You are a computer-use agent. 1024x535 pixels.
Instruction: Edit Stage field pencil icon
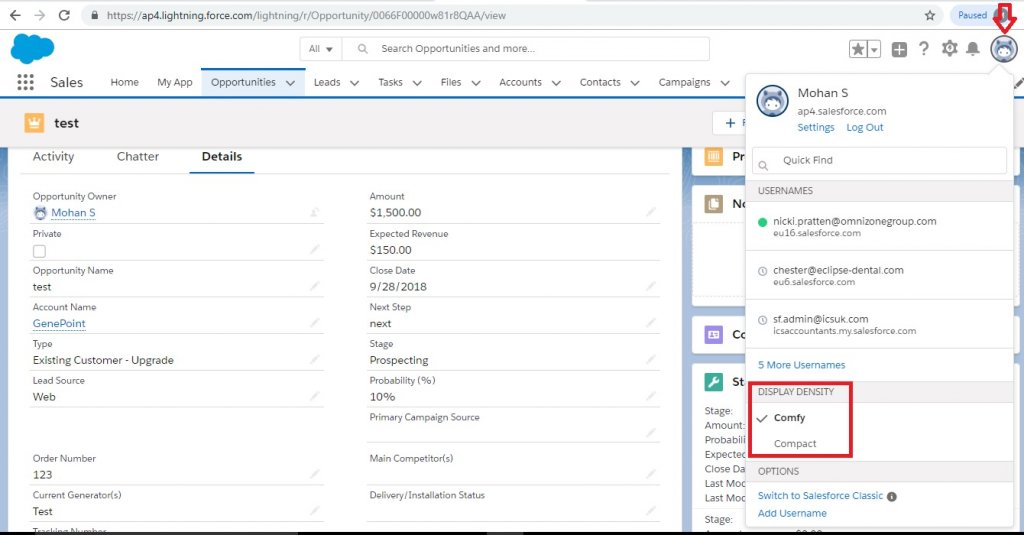click(x=651, y=359)
